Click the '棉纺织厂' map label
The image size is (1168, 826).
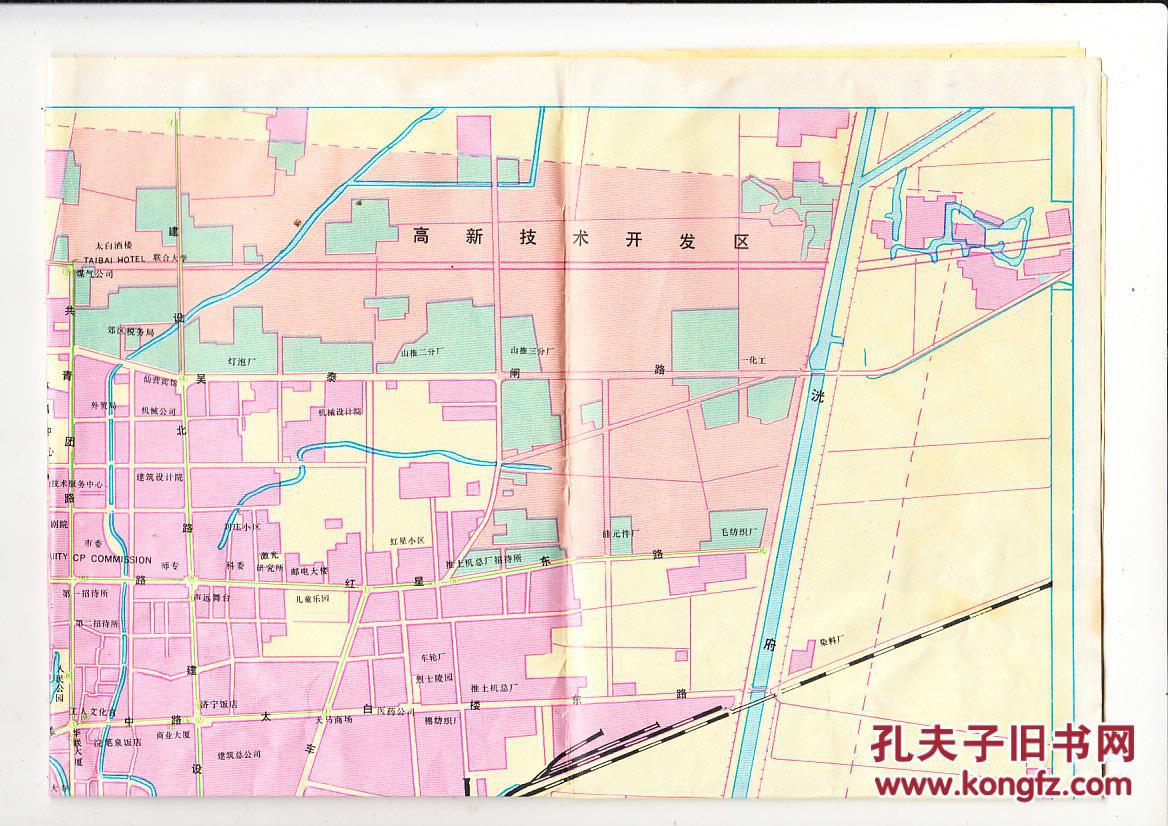(442, 720)
